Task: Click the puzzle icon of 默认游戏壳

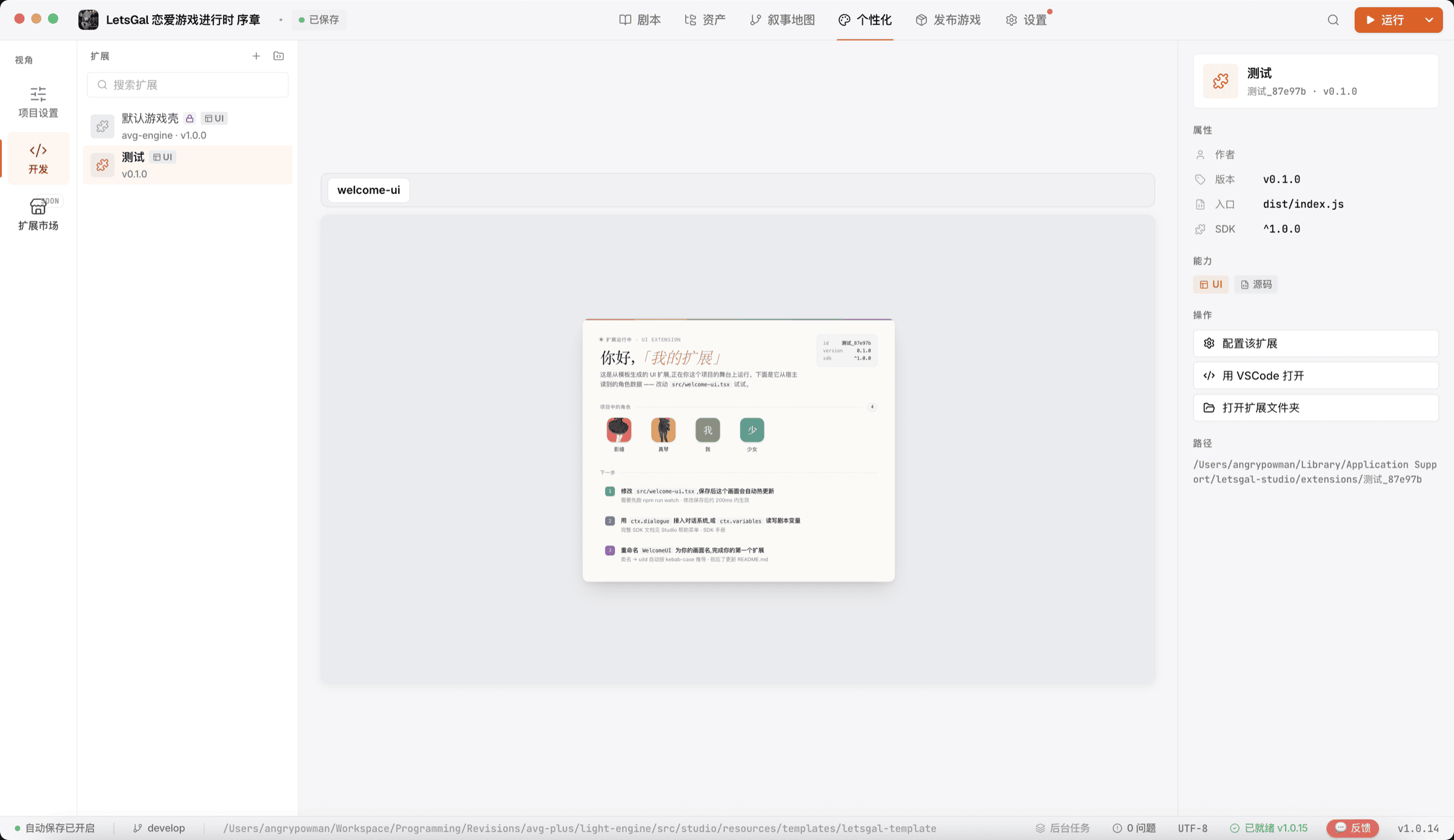Action: 102,126
